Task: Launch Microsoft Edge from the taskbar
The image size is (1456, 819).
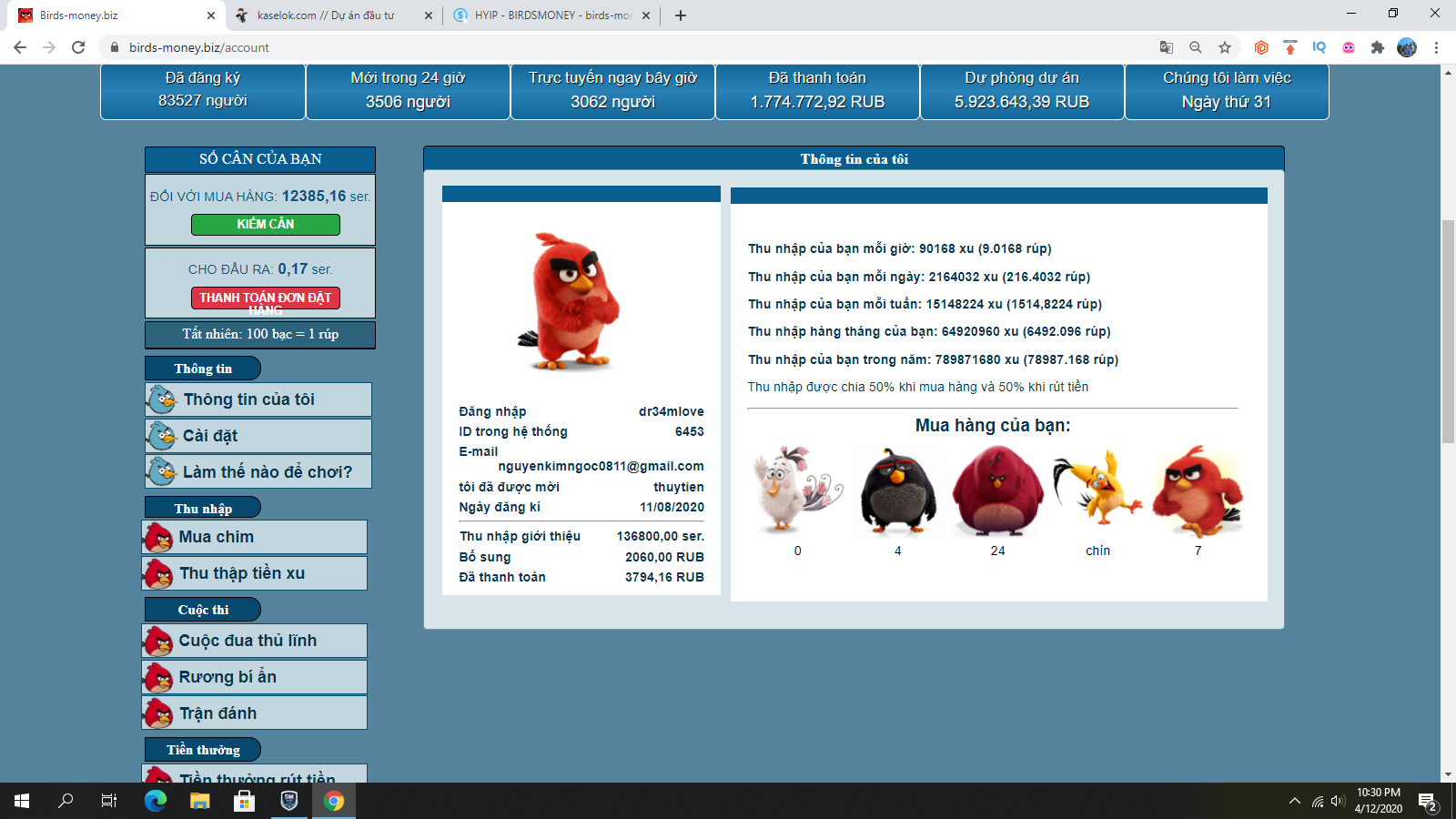Action: pos(156,801)
